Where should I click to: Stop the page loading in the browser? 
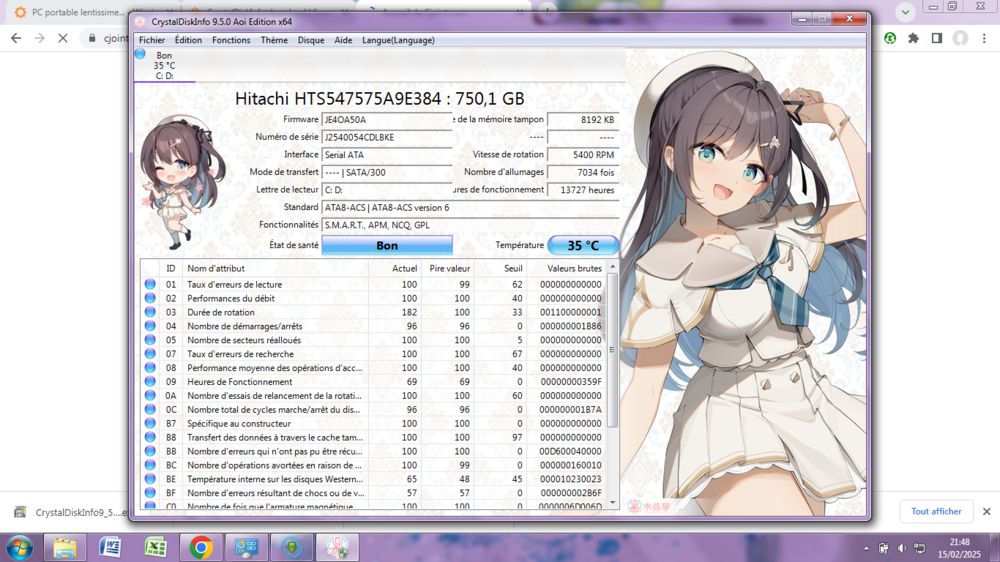tap(62, 38)
